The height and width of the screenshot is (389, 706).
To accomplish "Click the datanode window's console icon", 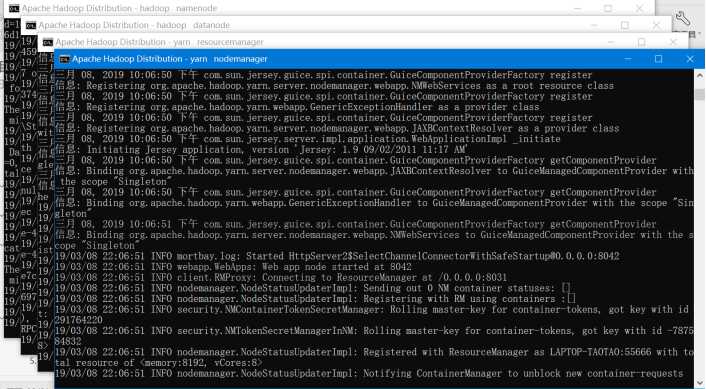I will pyautogui.click(x=31, y=26).
